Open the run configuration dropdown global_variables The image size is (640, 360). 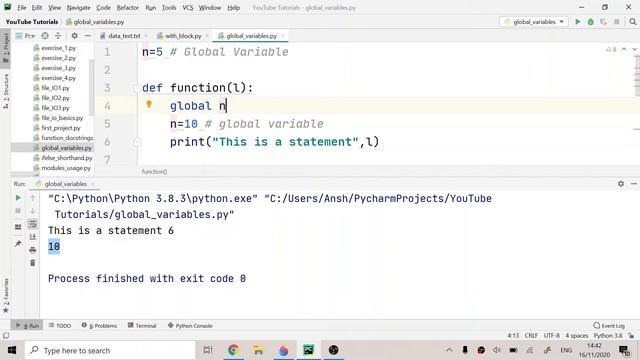(533, 22)
